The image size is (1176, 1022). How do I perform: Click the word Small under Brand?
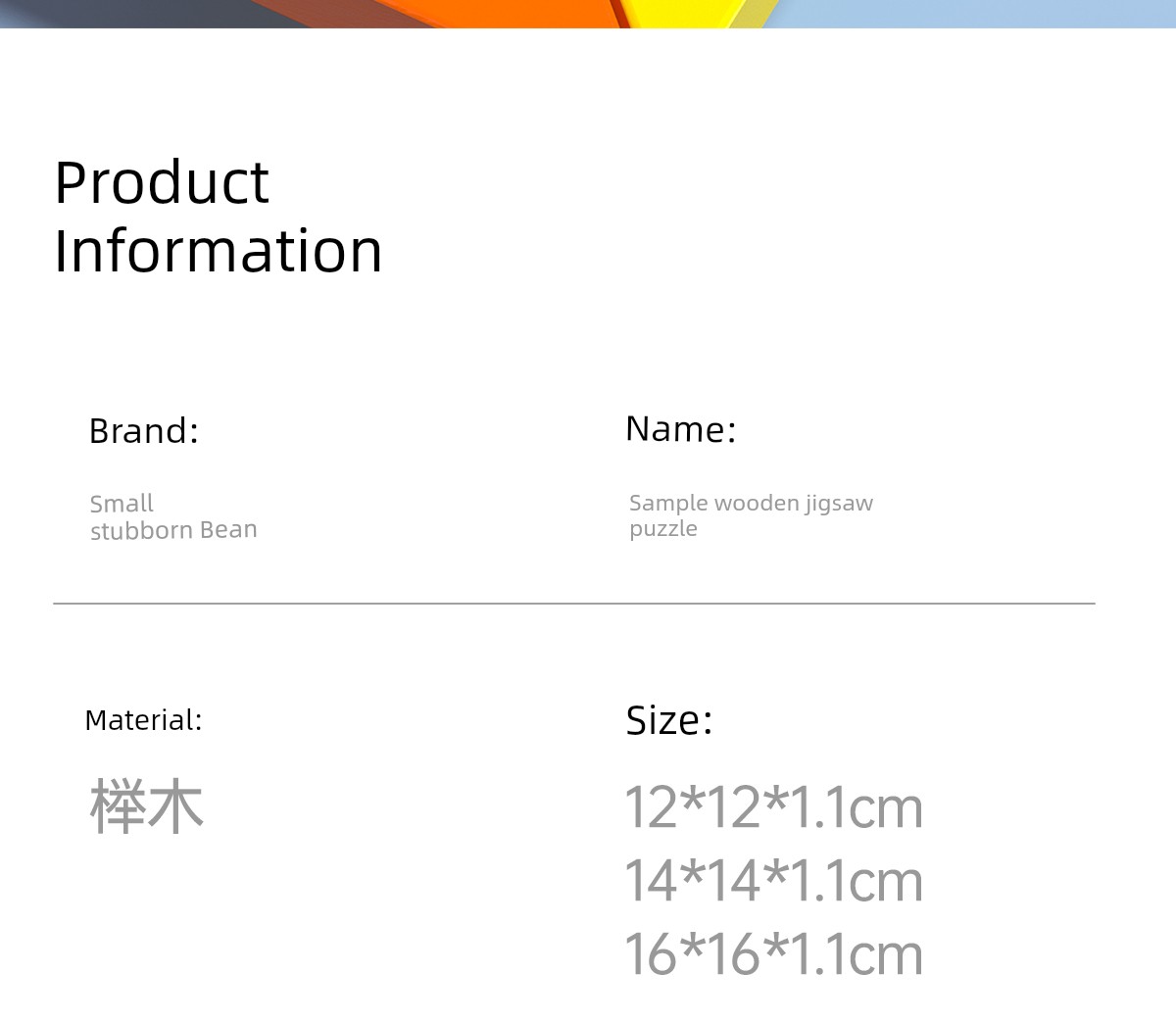tap(122, 504)
